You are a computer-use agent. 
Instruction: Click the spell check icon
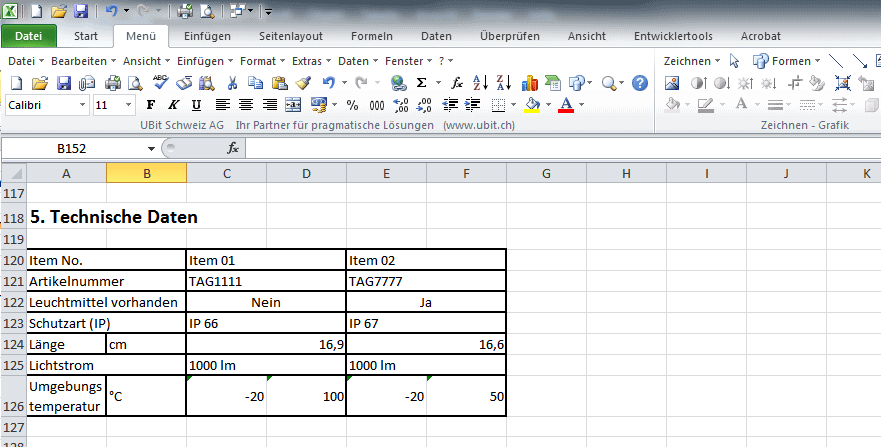[x=161, y=83]
